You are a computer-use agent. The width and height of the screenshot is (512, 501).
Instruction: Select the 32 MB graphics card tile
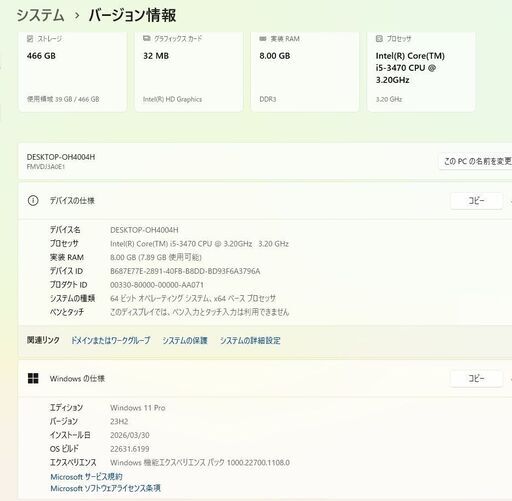[x=189, y=71]
